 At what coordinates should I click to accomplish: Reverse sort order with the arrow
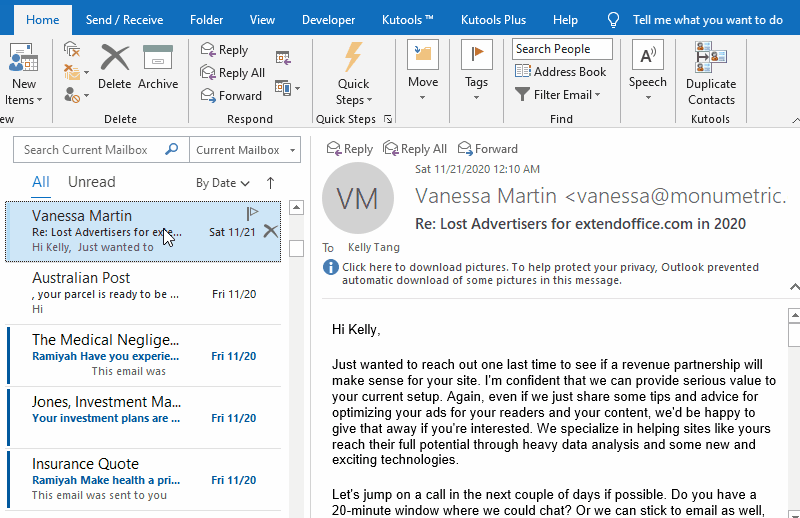(x=270, y=183)
